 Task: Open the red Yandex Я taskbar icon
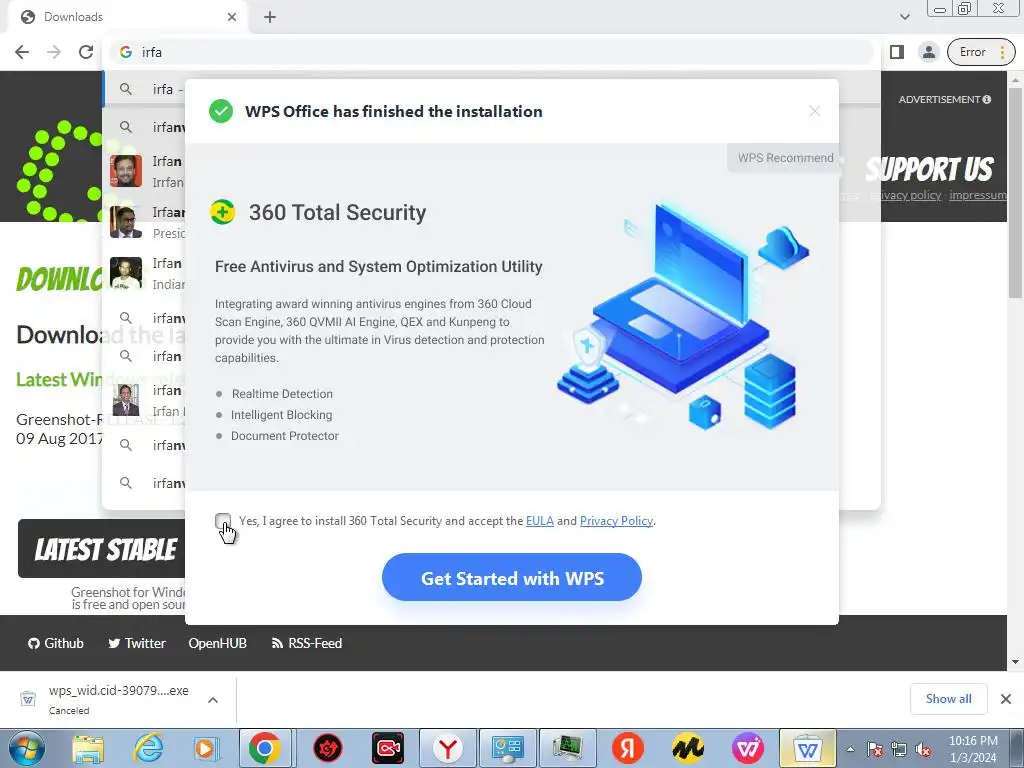628,748
